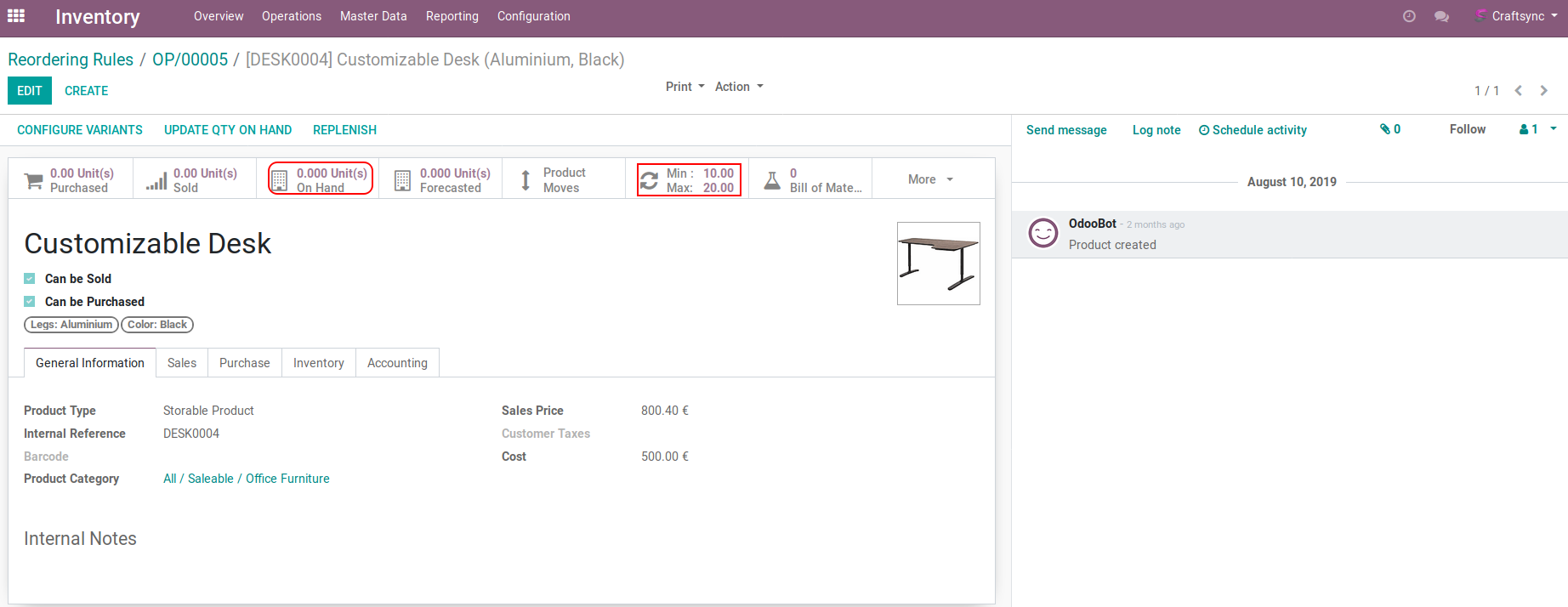Click the EDIT button

pos(30,91)
